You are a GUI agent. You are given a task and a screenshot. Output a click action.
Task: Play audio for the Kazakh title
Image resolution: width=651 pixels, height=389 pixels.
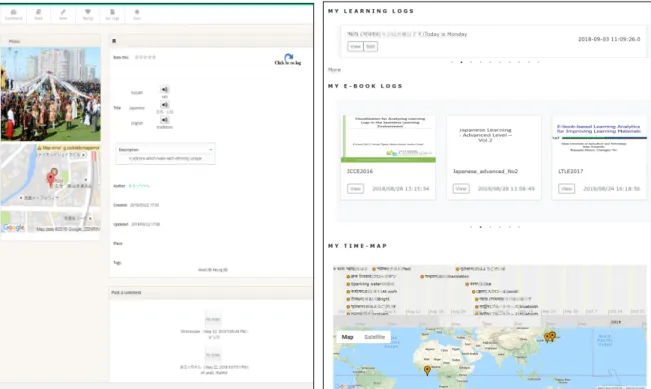[165, 89]
